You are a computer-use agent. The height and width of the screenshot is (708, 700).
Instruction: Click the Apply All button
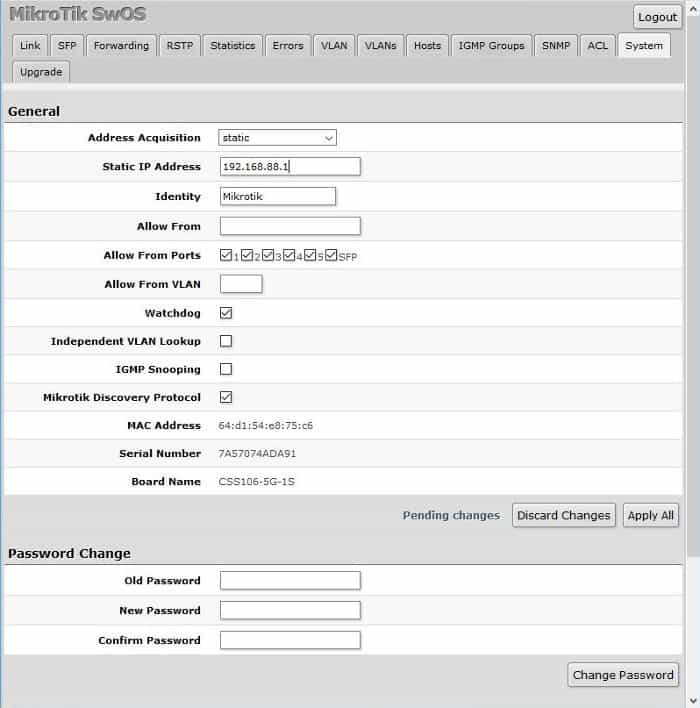(650, 515)
